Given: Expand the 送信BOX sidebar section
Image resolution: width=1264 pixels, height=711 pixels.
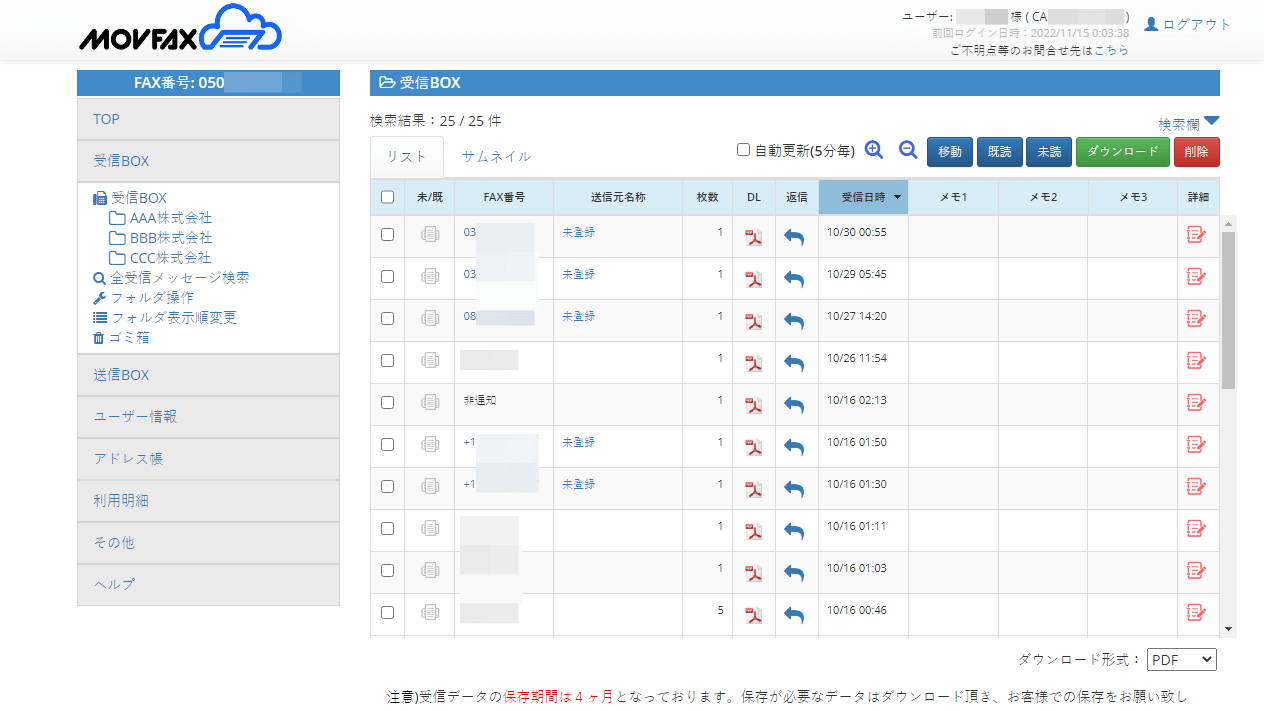Looking at the screenshot, I should 208,375.
